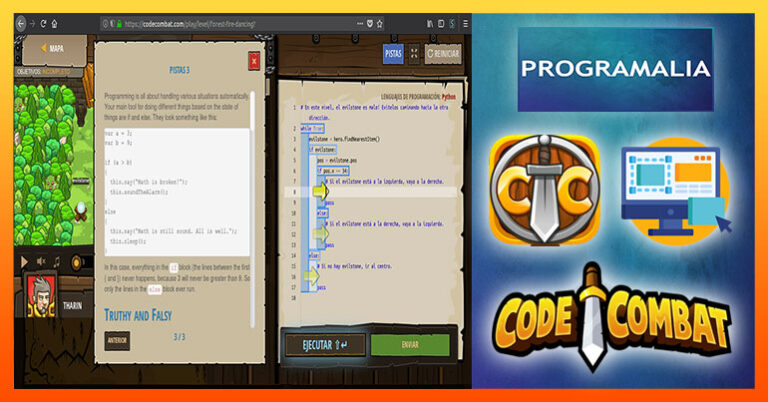Select the Tharin hero portrait
Image resolution: width=768 pixels, height=402 pixels.
point(41,296)
